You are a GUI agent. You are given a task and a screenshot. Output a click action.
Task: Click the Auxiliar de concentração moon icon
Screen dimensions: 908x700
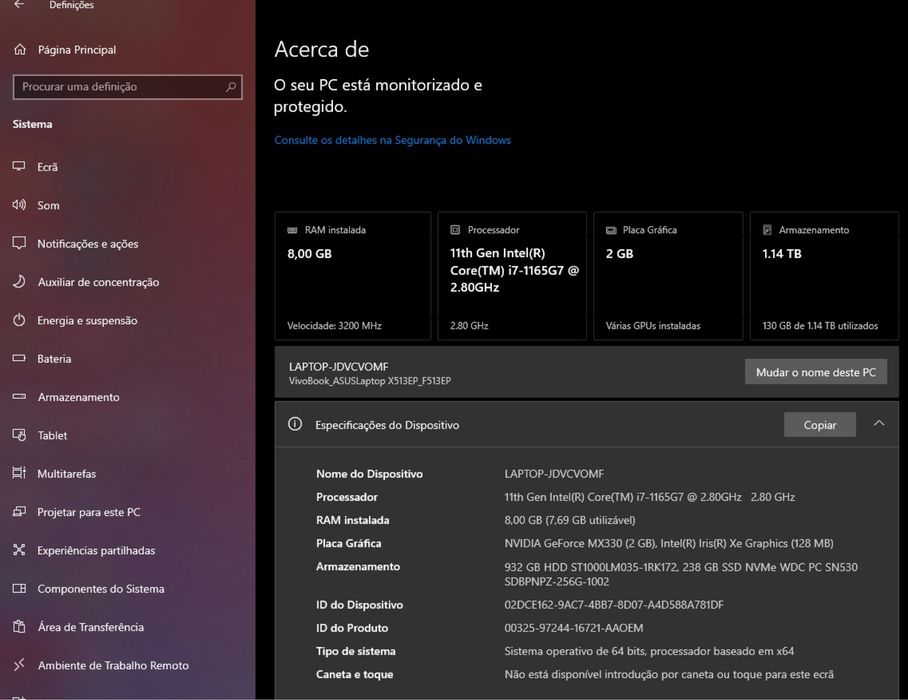tap(19, 282)
